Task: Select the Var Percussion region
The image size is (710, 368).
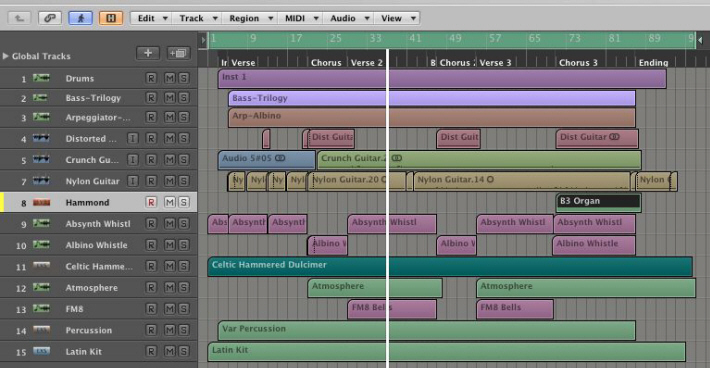Action: click(x=427, y=330)
